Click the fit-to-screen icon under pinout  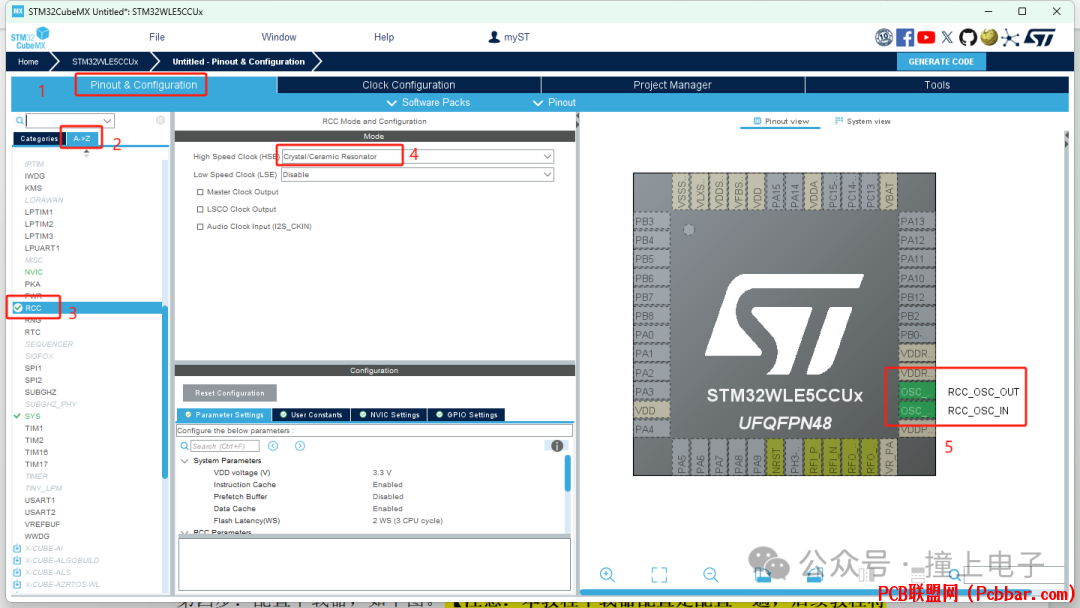click(659, 574)
